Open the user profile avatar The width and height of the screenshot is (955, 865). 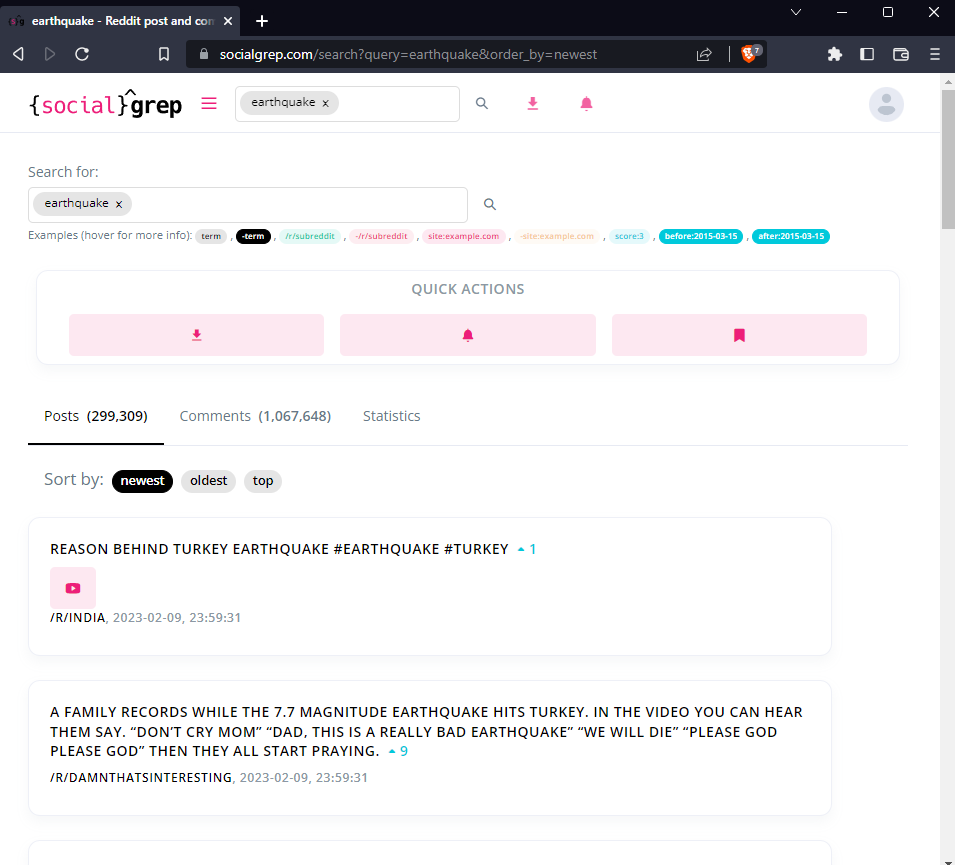(886, 105)
